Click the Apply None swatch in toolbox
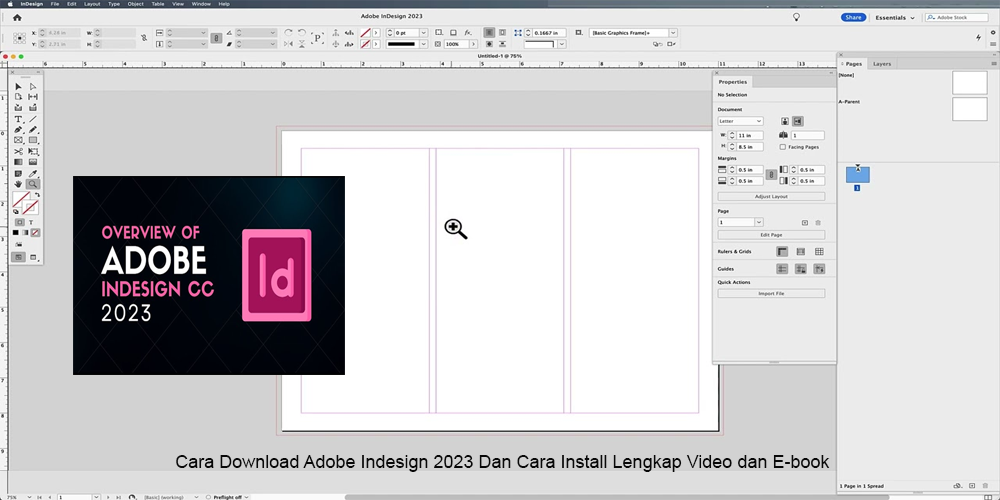The width and height of the screenshot is (1000, 500). (x=36, y=233)
